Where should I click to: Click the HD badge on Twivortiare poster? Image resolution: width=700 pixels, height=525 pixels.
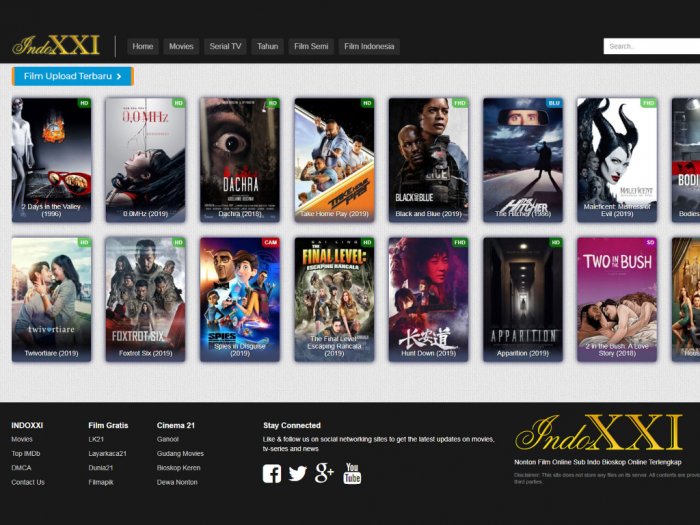(84, 242)
